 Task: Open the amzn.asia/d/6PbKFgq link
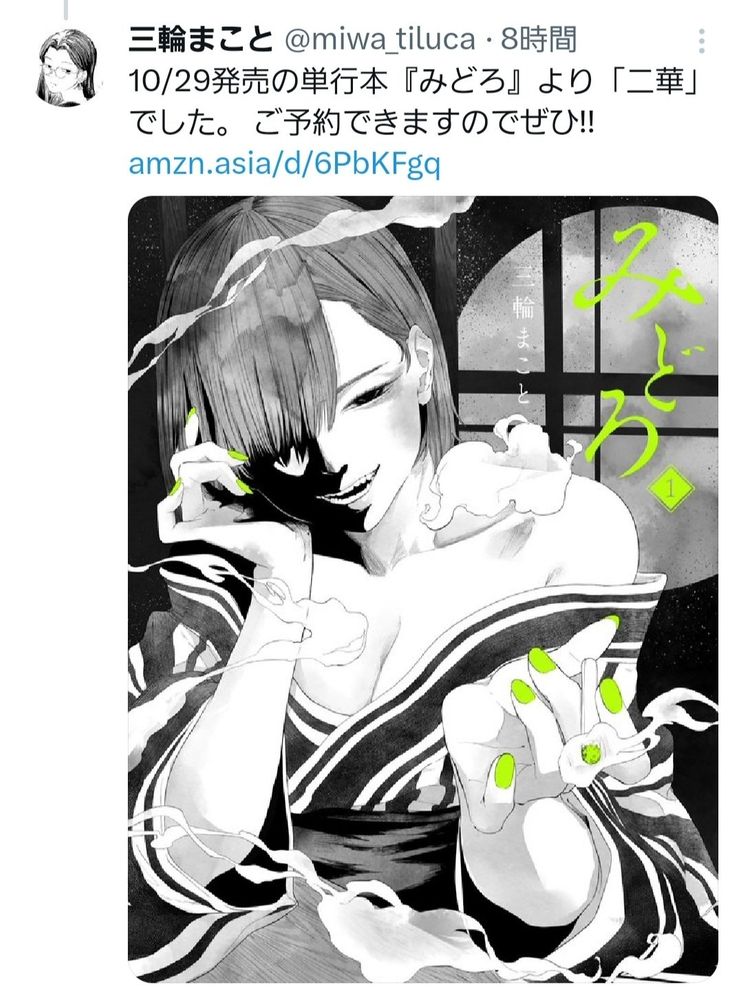[284, 163]
